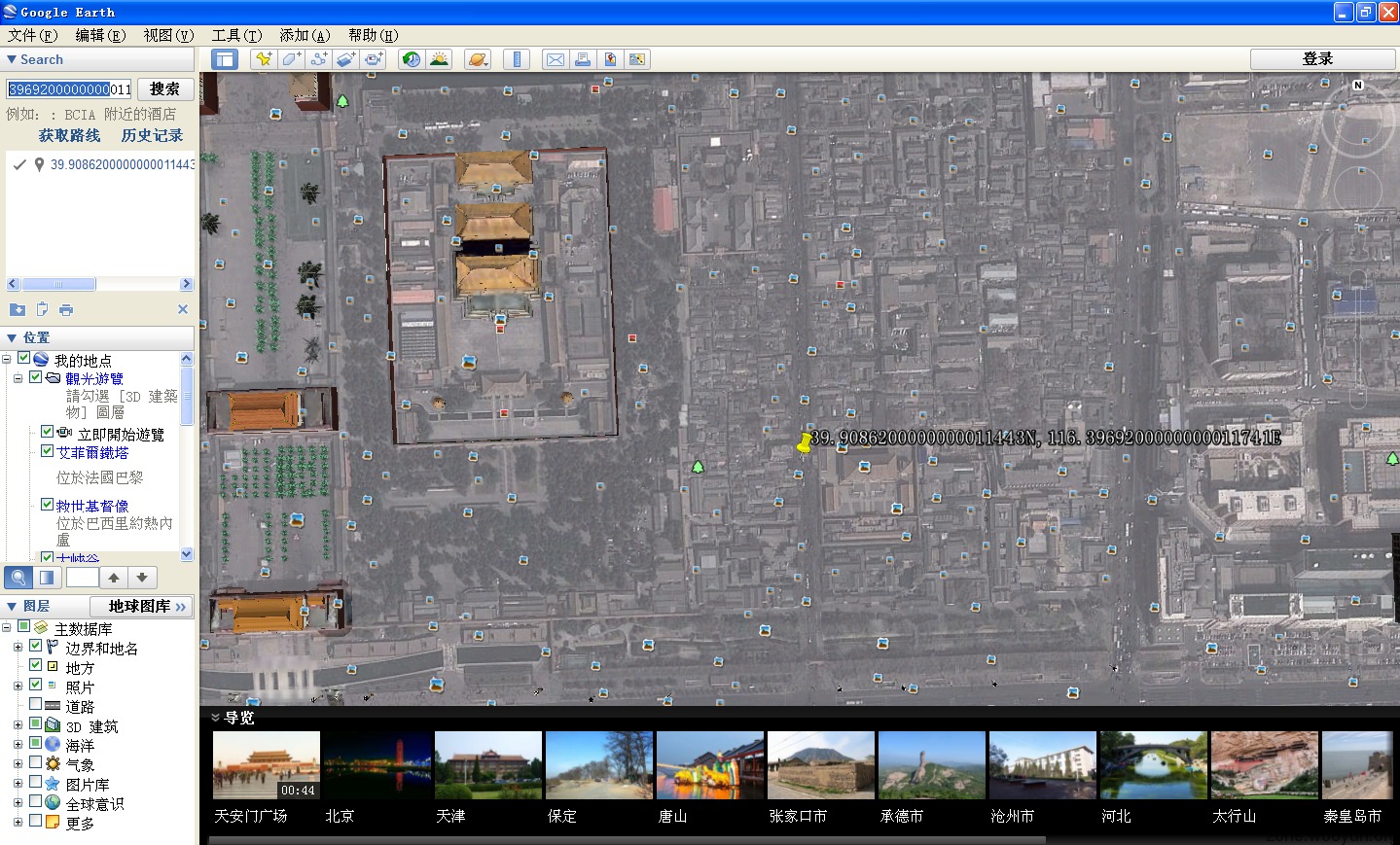The width and height of the screenshot is (1400, 845).
Task: Open the 天安门广场 tour thumbnail
Action: click(266, 765)
